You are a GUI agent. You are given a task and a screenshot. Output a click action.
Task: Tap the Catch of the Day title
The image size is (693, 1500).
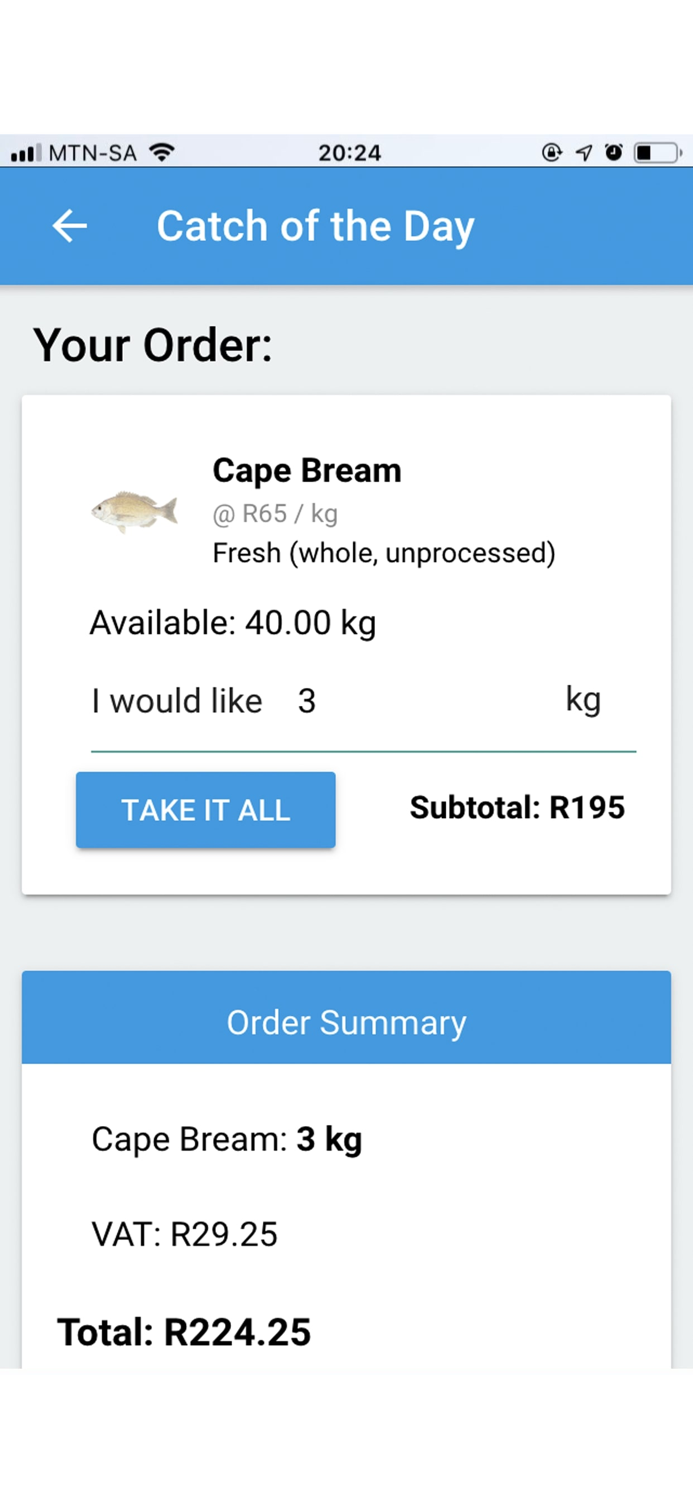click(315, 227)
